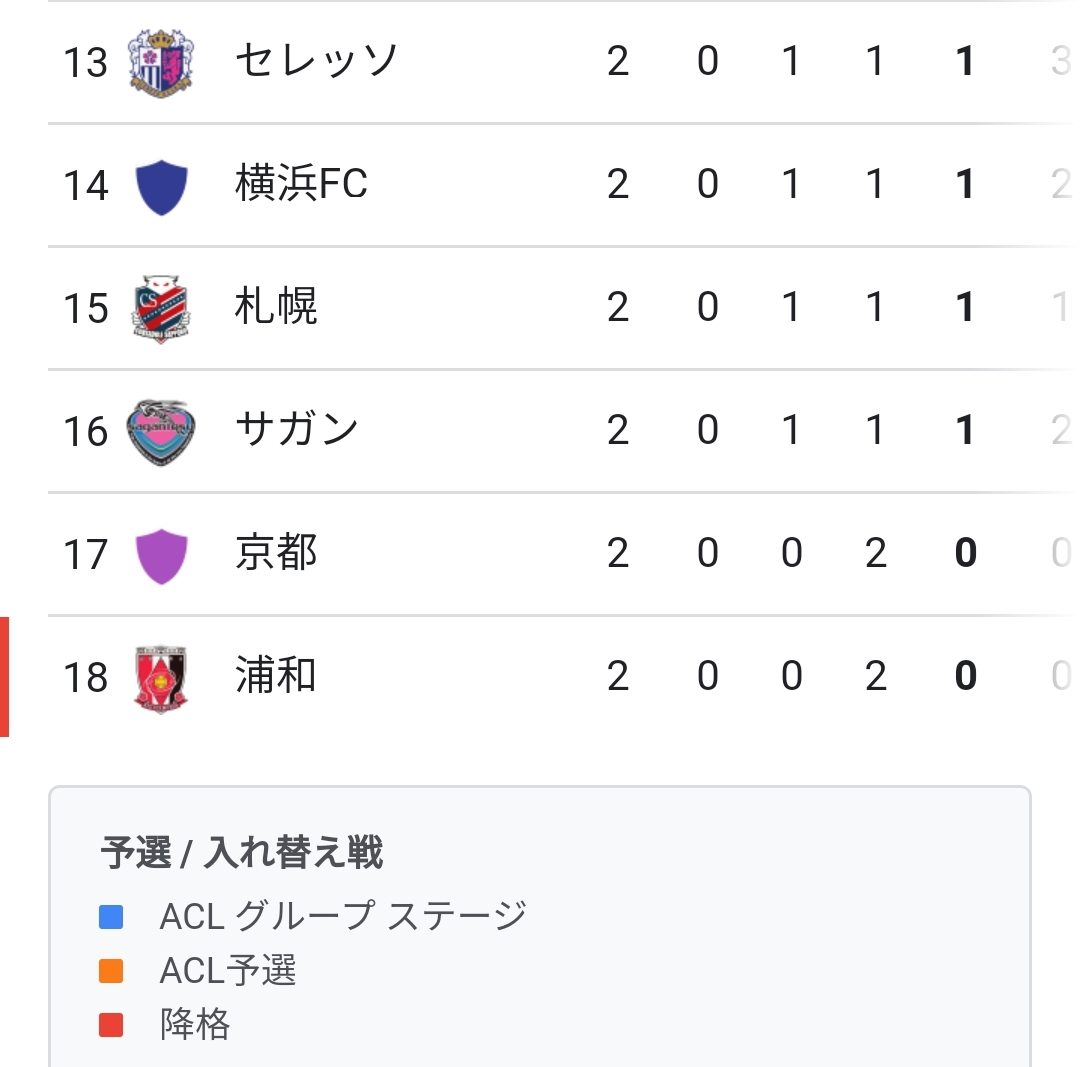The width and height of the screenshot is (1080, 1067).
Task: Click rank number 13 in standings
Action: coord(85,63)
